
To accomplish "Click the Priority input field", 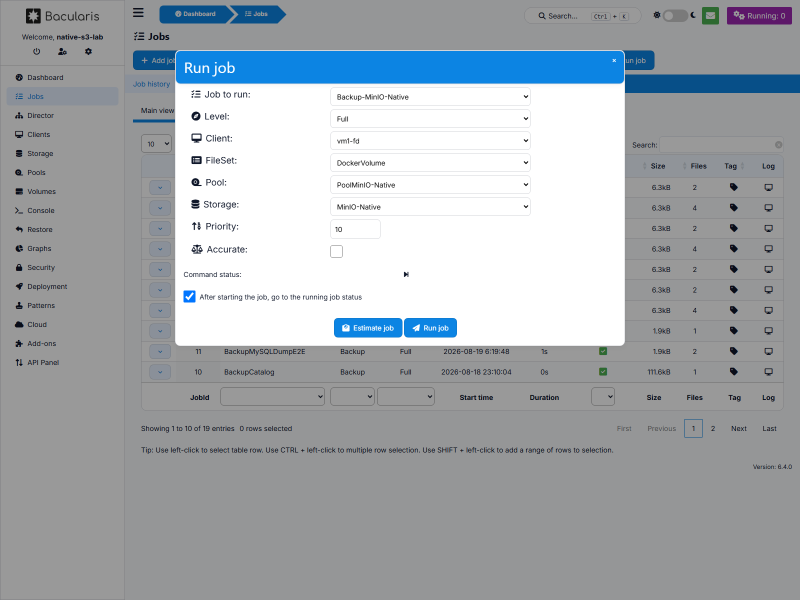I will tap(355, 229).
